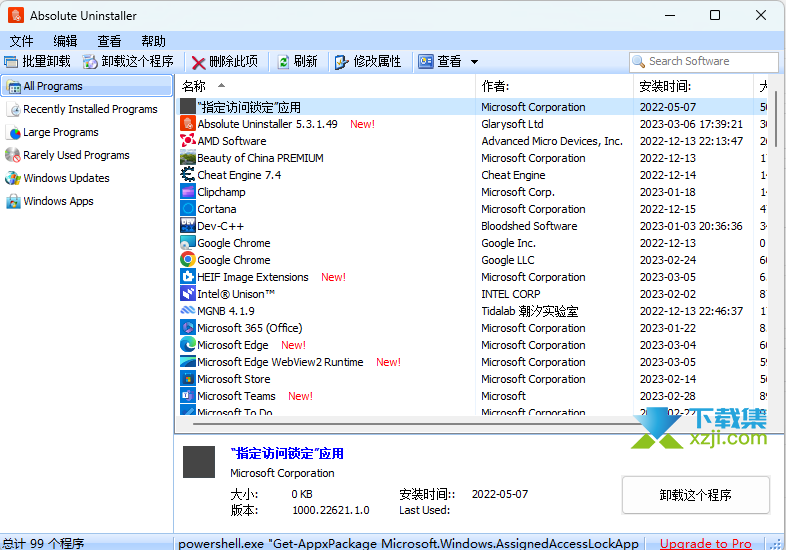Click the Advanced Micro Devices, Inc. author cell
This screenshot has height=550, width=786.
(x=552, y=141)
